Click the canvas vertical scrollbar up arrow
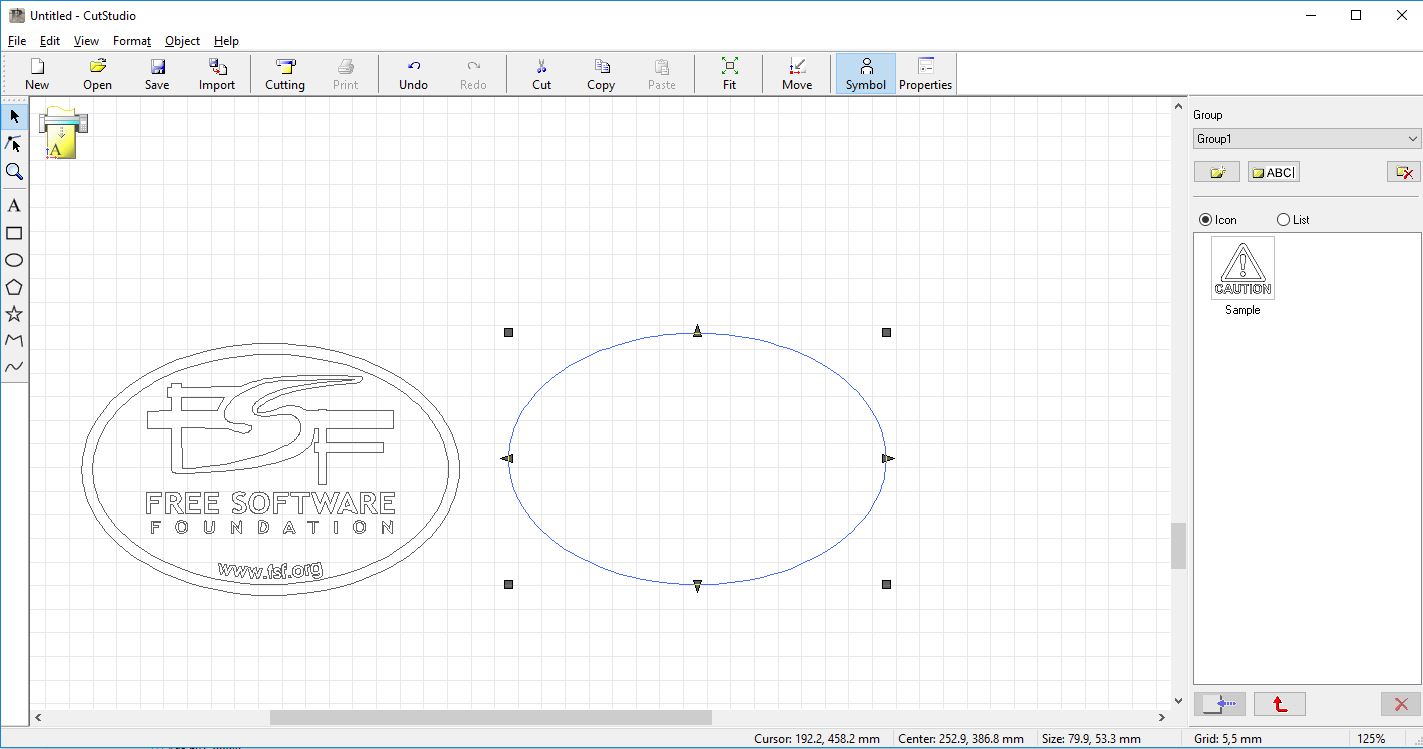 tap(1178, 106)
